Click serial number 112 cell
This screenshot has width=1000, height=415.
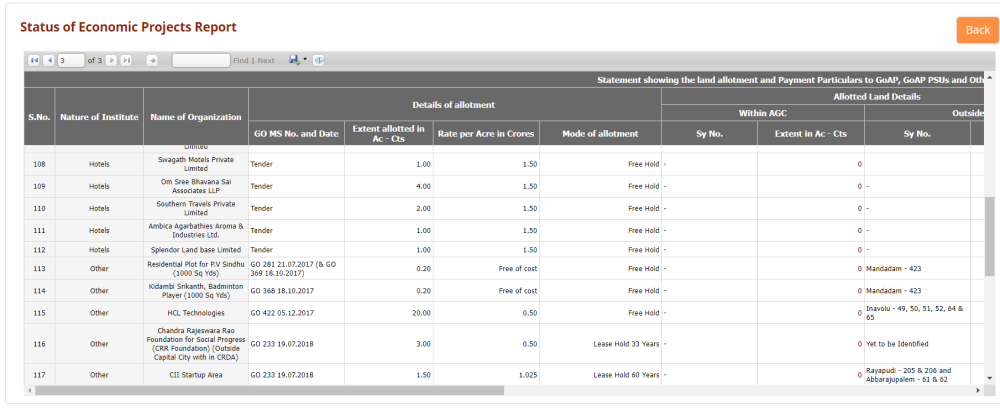coord(40,249)
